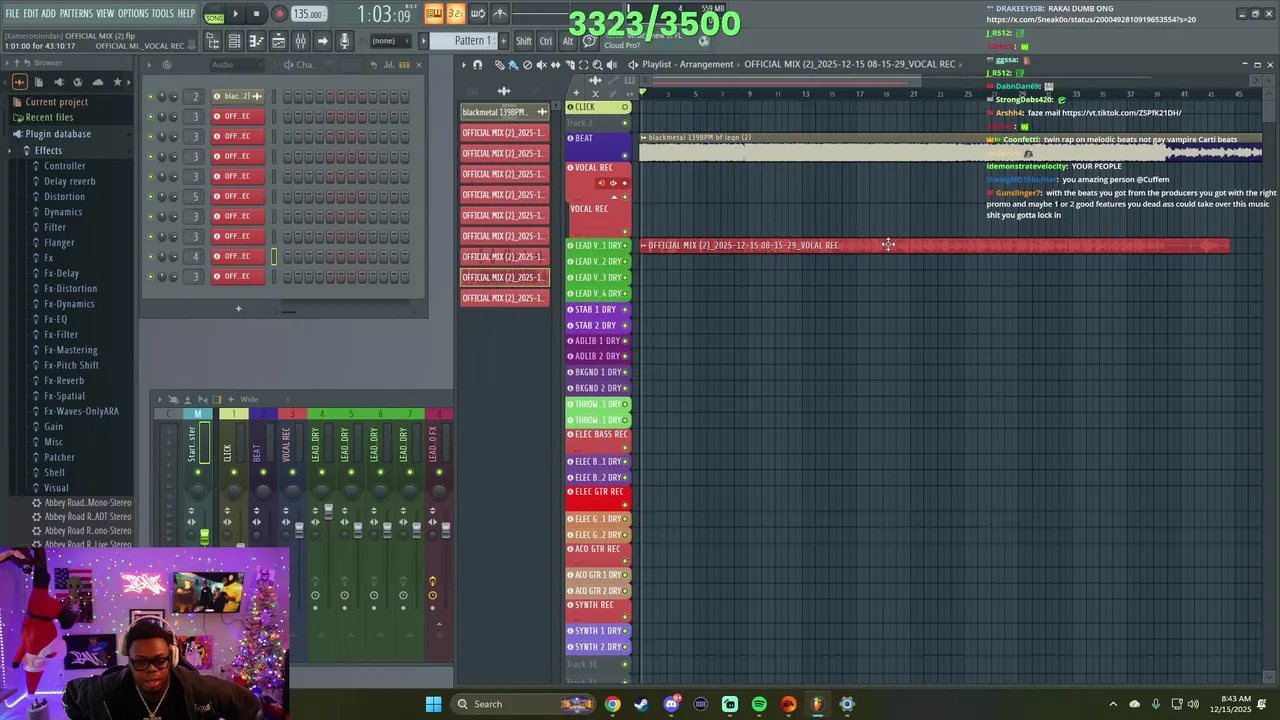Select the Mute tool in playlist toolbar
This screenshot has height=720, width=1280.
click(541, 65)
